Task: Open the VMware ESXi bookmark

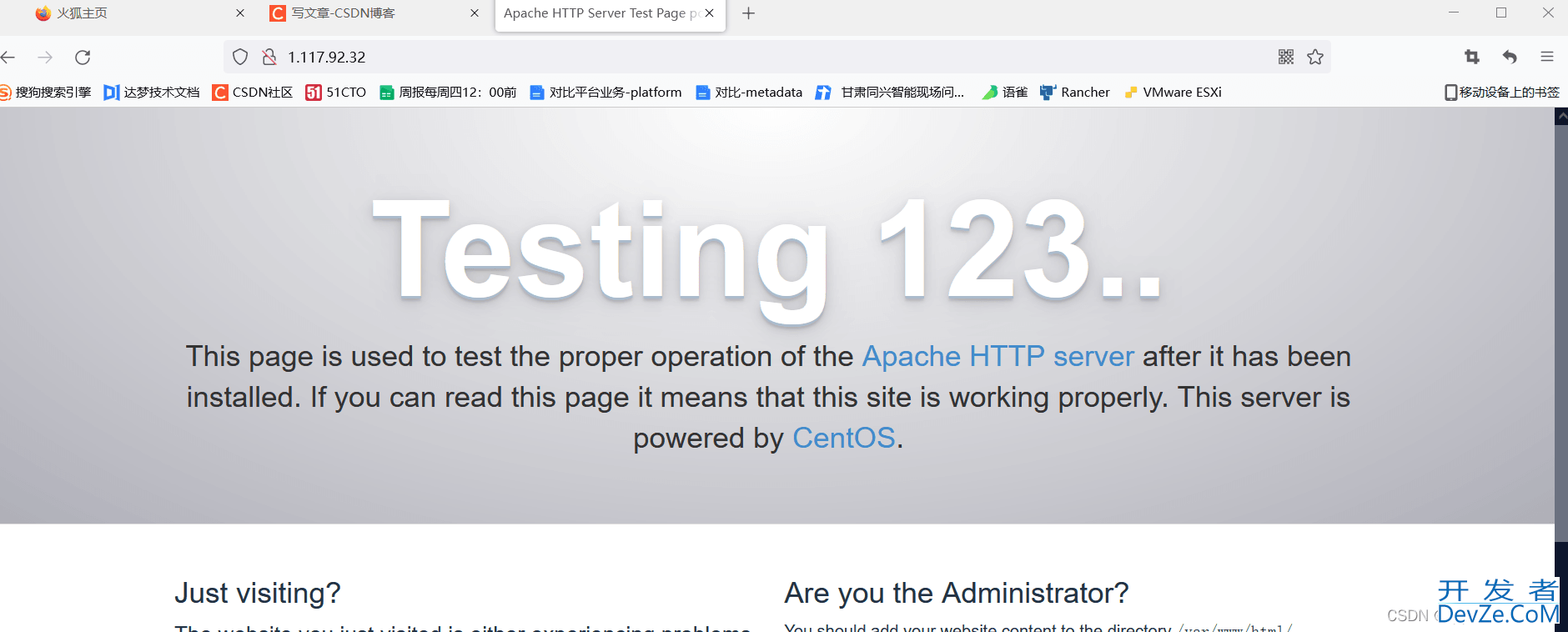Action: [1173, 93]
